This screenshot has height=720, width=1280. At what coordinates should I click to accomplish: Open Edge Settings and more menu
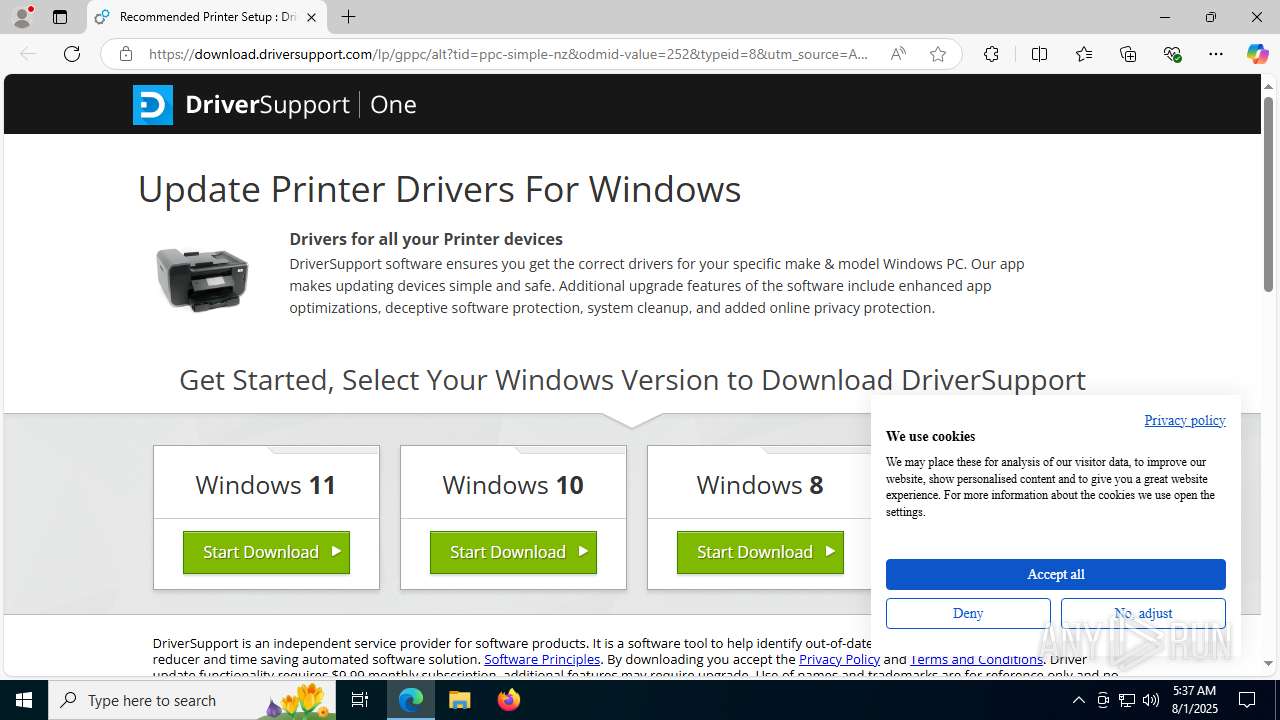click(x=1216, y=54)
